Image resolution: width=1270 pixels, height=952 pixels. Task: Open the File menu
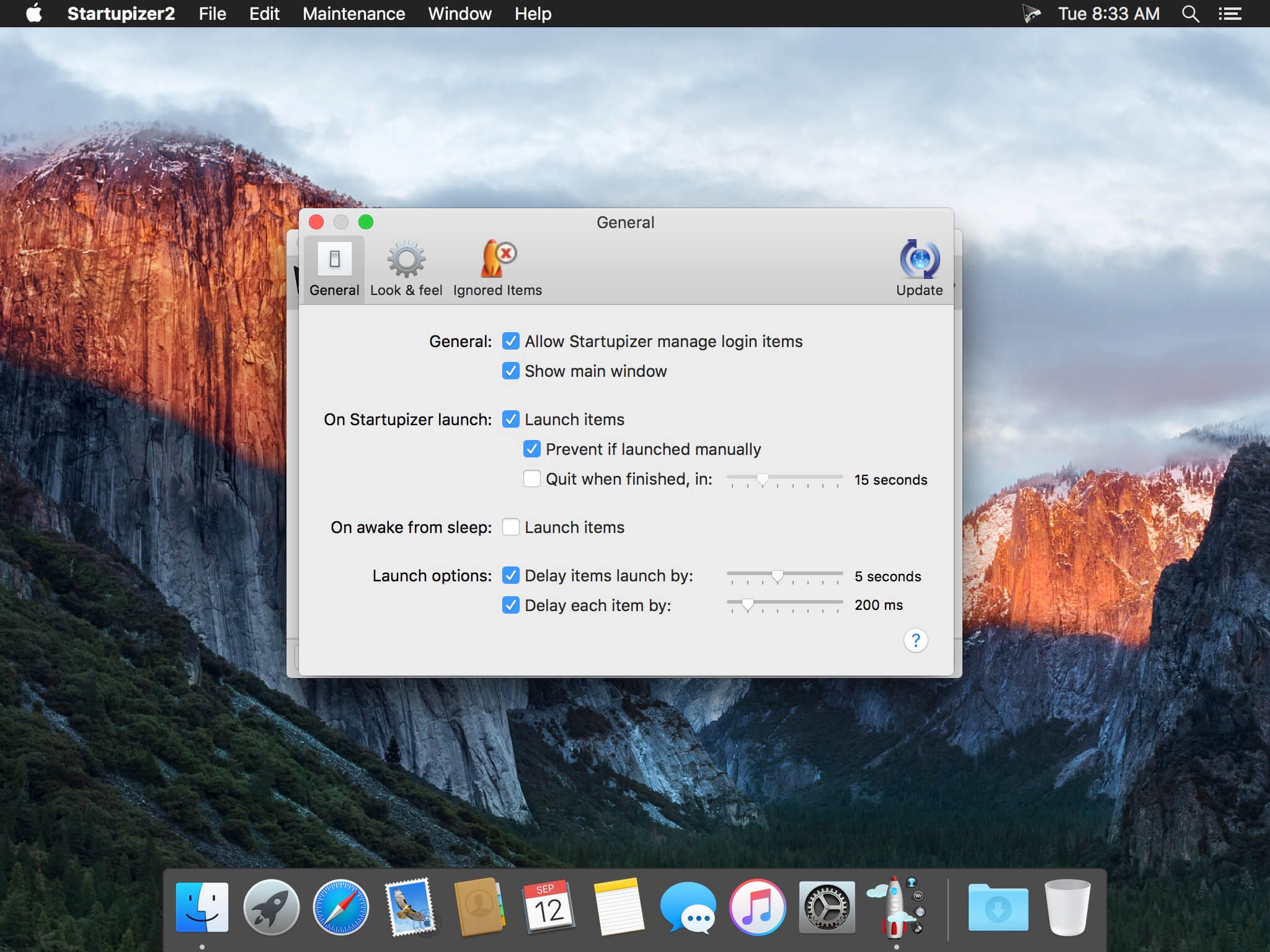coord(212,14)
